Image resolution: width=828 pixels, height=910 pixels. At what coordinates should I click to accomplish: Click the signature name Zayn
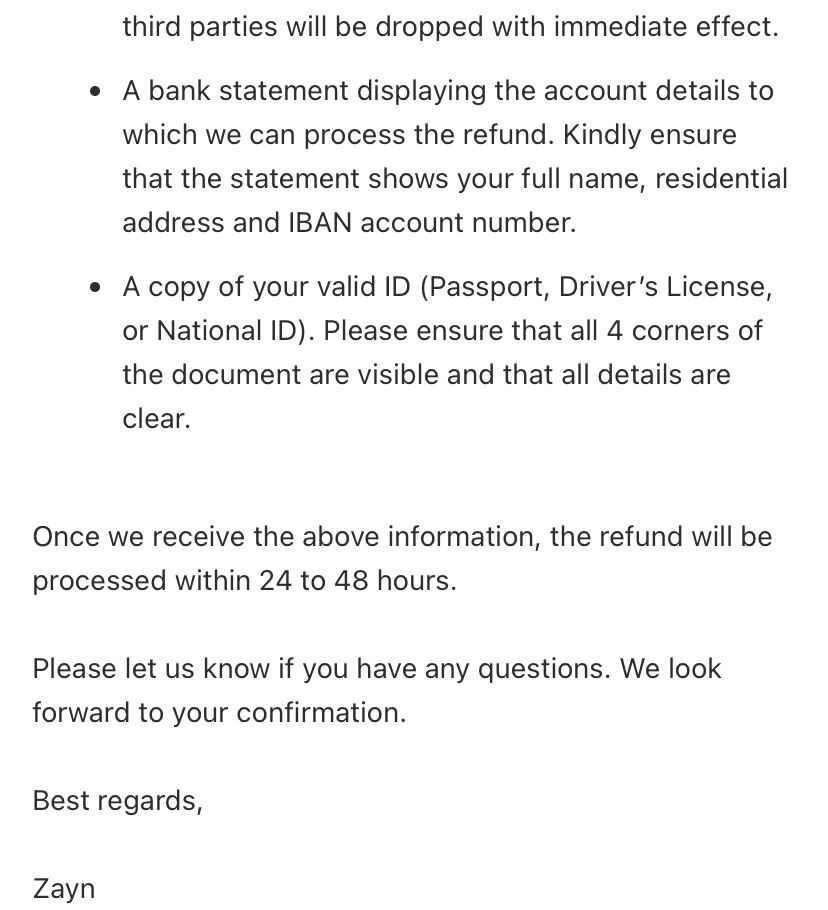[x=64, y=888]
